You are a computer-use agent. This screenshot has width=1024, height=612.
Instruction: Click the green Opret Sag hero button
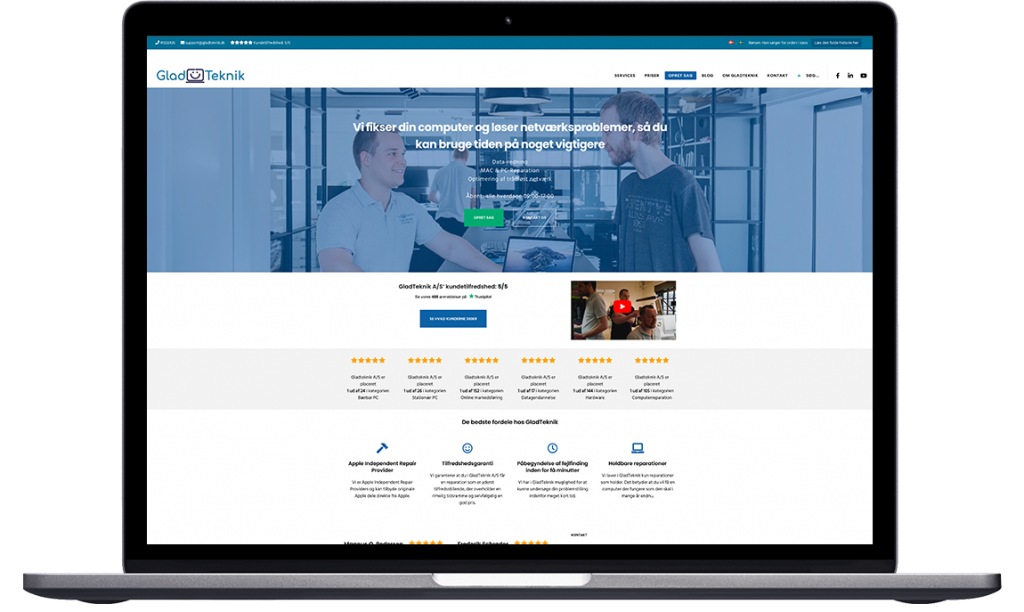[x=484, y=217]
